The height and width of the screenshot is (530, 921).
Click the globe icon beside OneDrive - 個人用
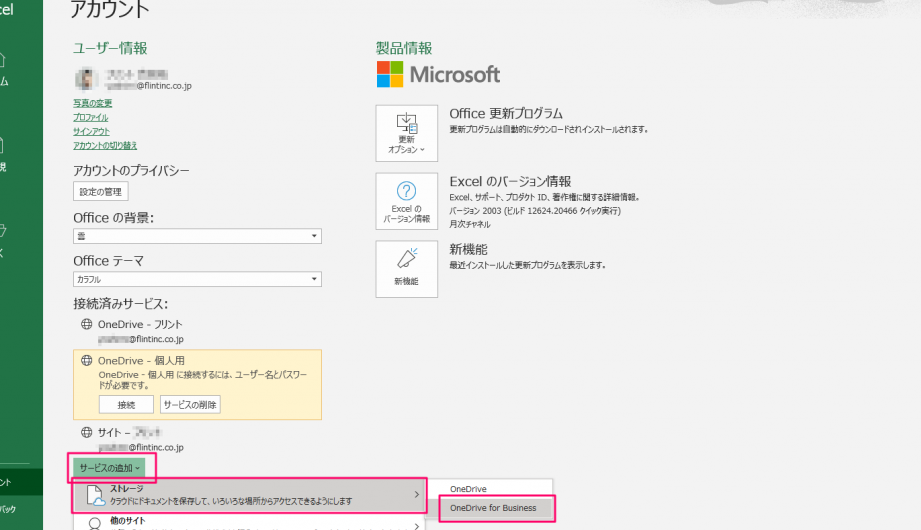(86, 360)
